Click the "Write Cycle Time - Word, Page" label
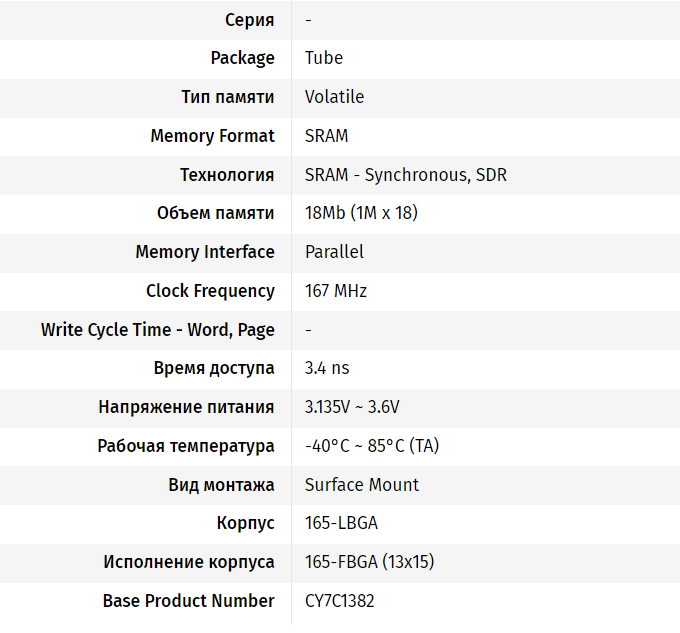Screen dimensions: 680x633 158,330
